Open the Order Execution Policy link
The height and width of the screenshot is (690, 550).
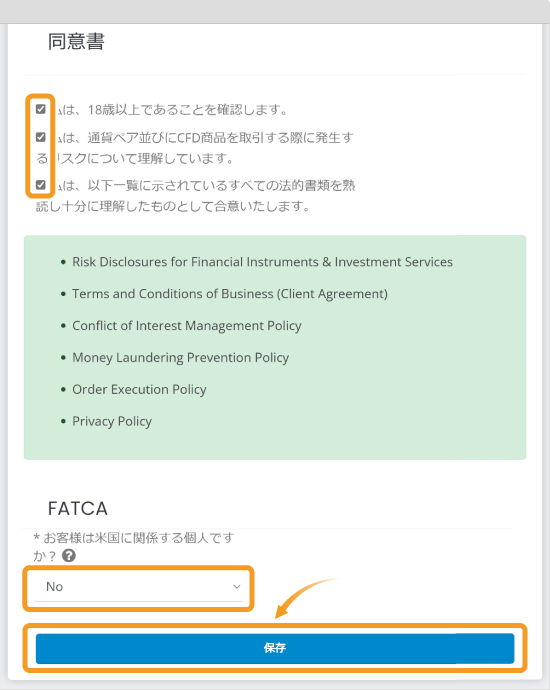[139, 389]
